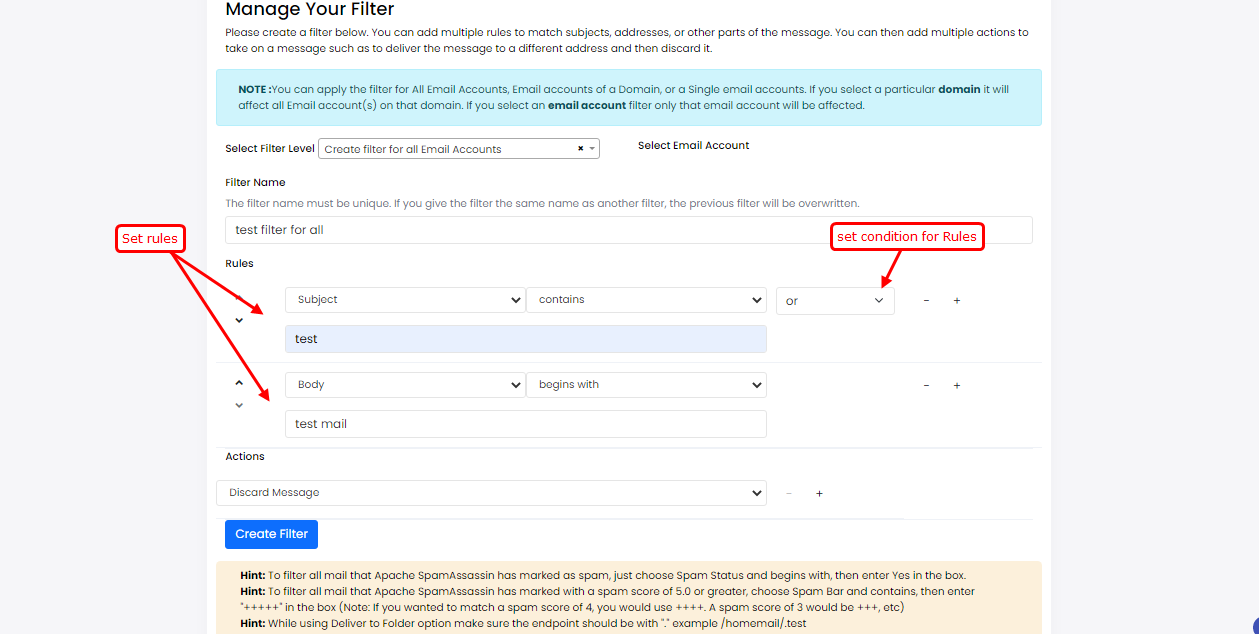
Task: Click the Create Filter button
Action: tap(271, 534)
